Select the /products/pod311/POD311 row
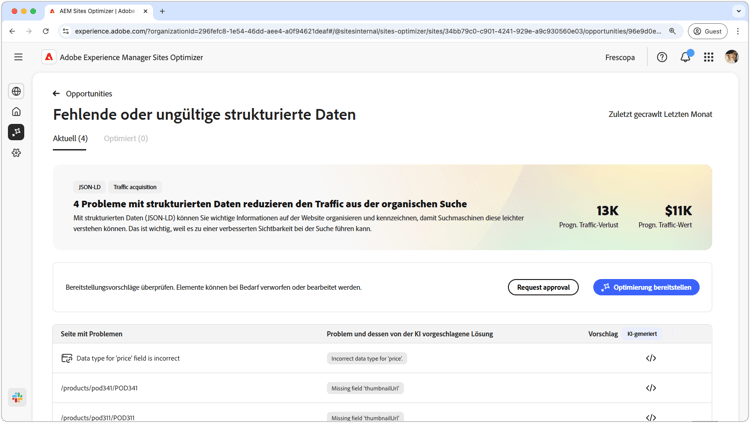 pyautogui.click(x=382, y=412)
